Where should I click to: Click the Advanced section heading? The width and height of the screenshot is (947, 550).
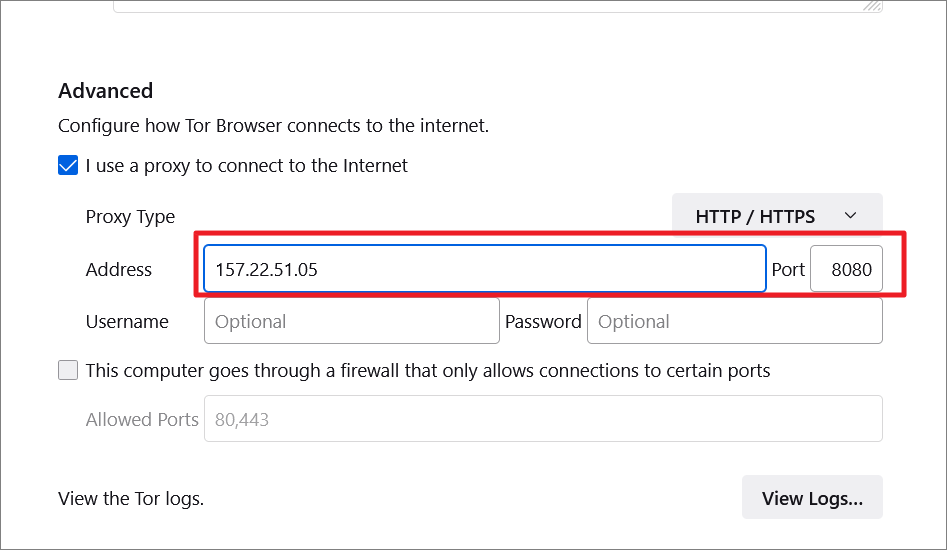pyautogui.click(x=106, y=91)
